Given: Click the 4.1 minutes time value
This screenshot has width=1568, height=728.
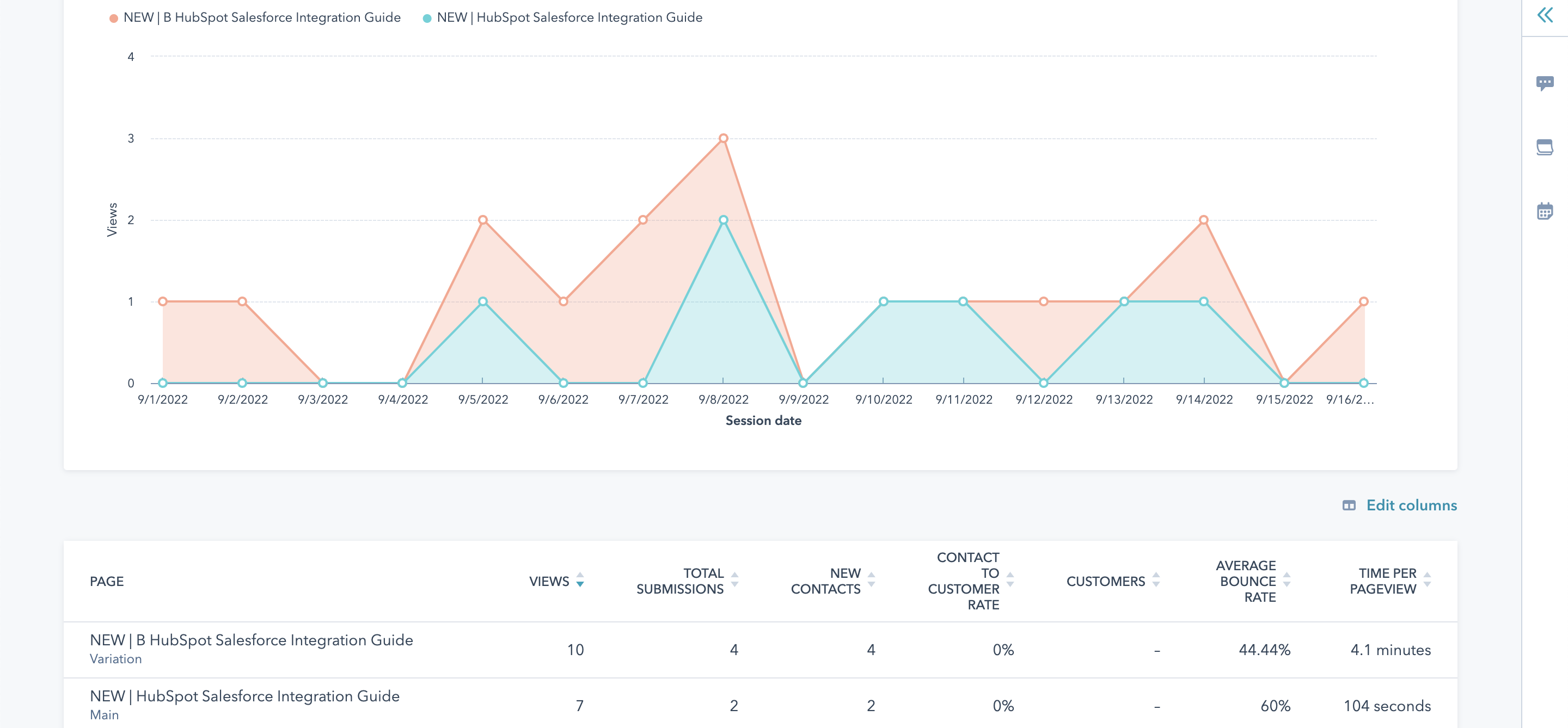Looking at the screenshot, I should pos(1391,650).
